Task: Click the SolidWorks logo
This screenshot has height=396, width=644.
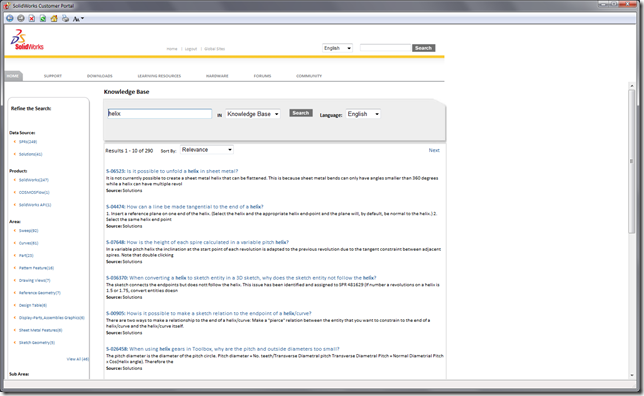Action: point(27,40)
